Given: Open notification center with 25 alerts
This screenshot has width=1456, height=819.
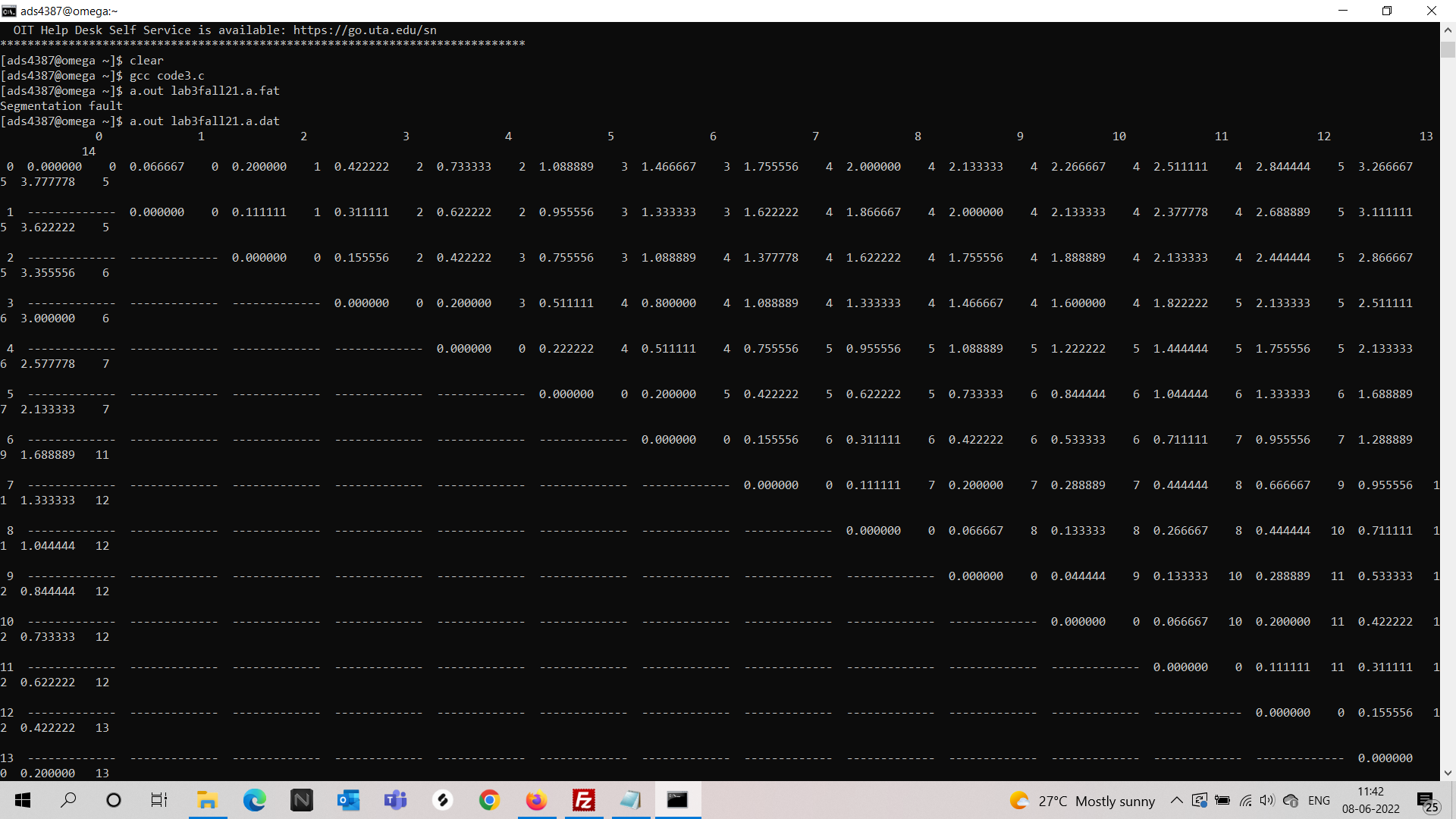Looking at the screenshot, I should click(1427, 801).
